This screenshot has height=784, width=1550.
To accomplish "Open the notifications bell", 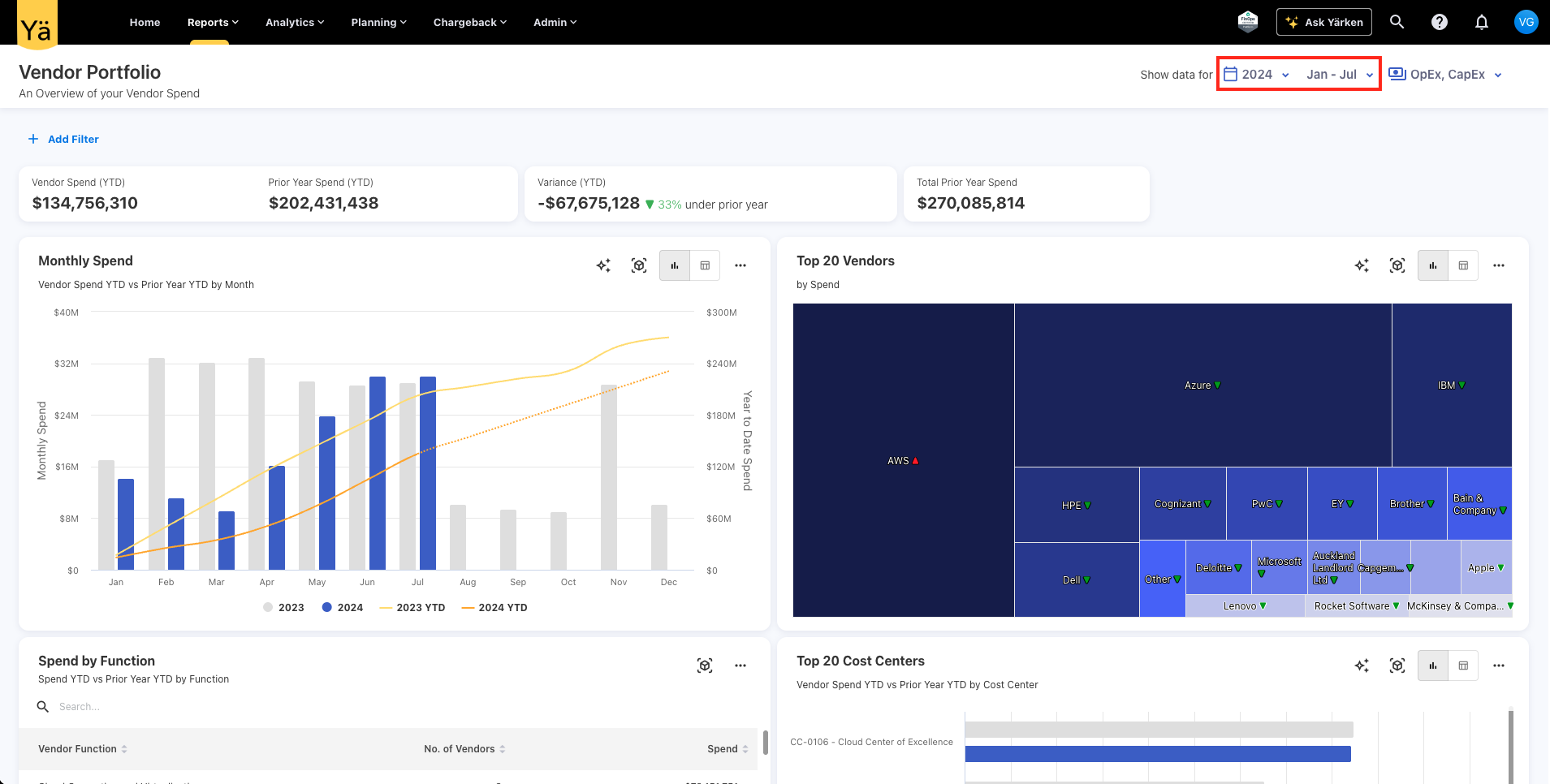I will coord(1481,22).
